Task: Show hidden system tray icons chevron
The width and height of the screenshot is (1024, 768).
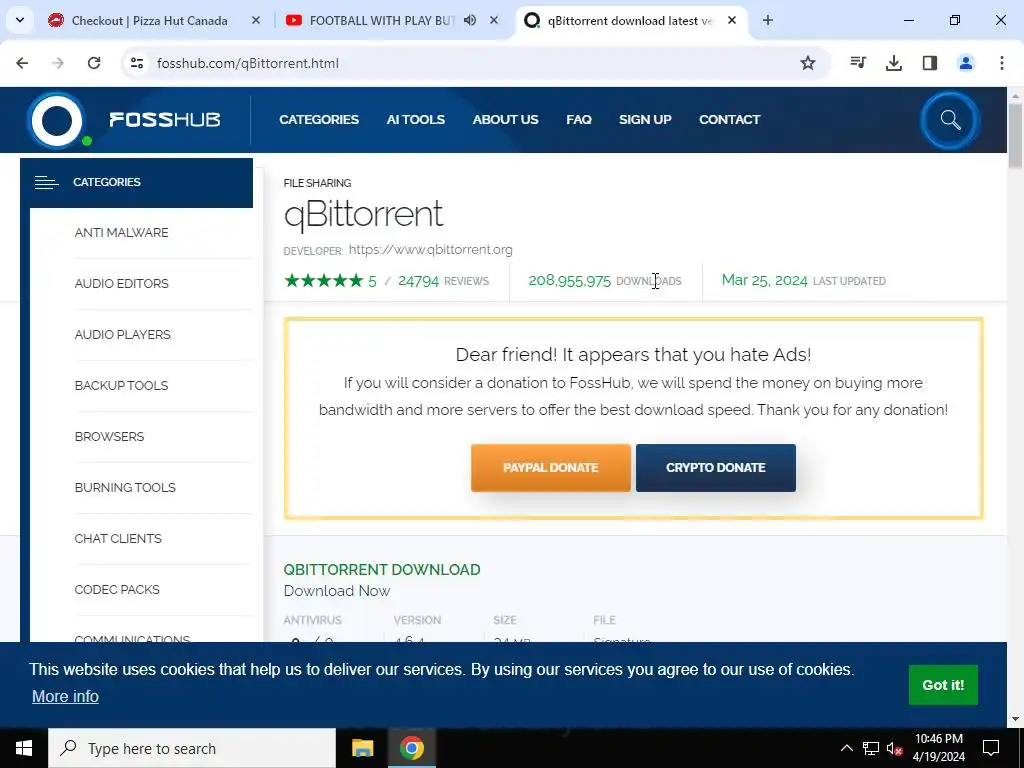Action: [846, 748]
